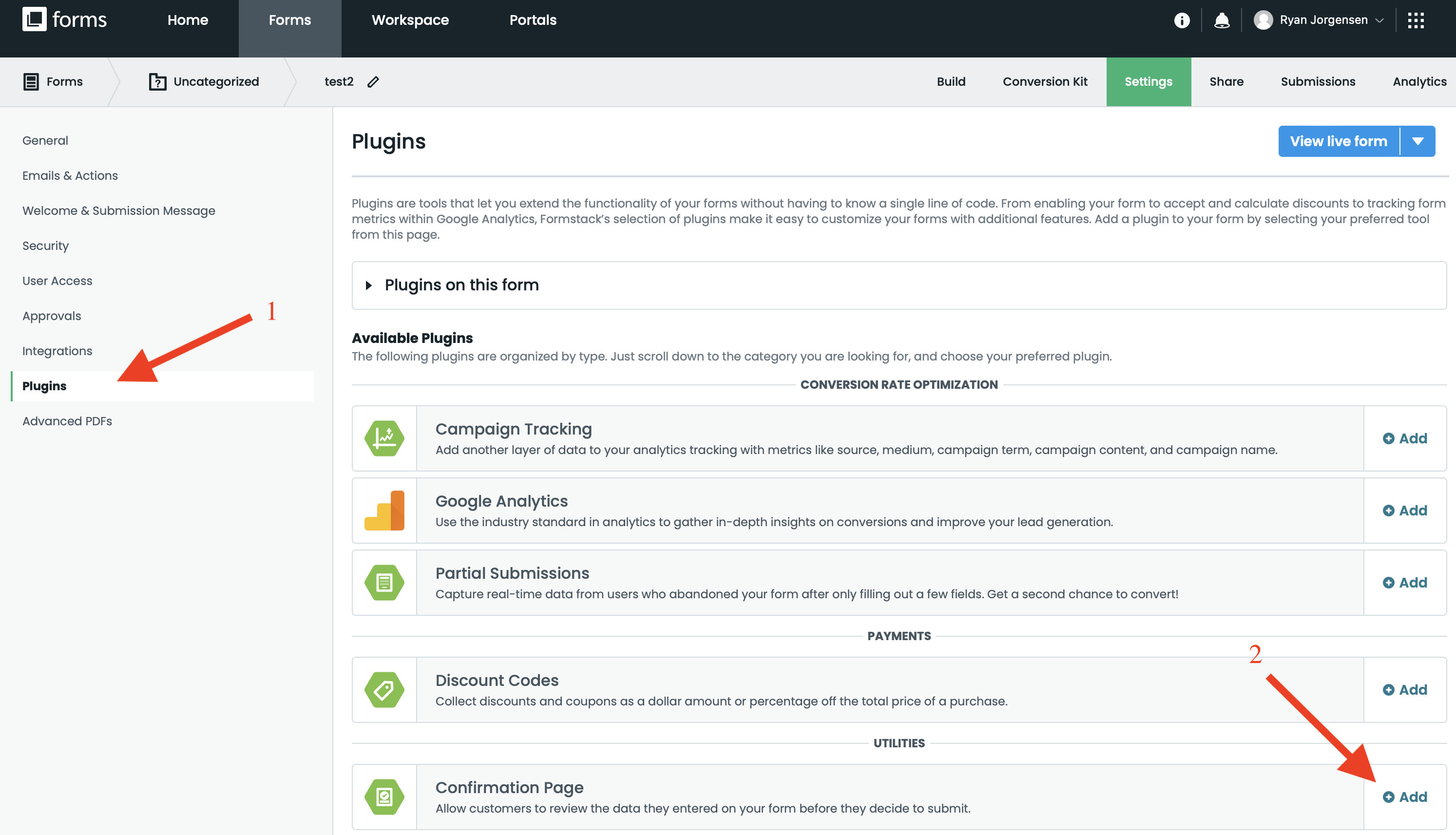
Task: Click the apps grid icon
Action: coord(1417,19)
